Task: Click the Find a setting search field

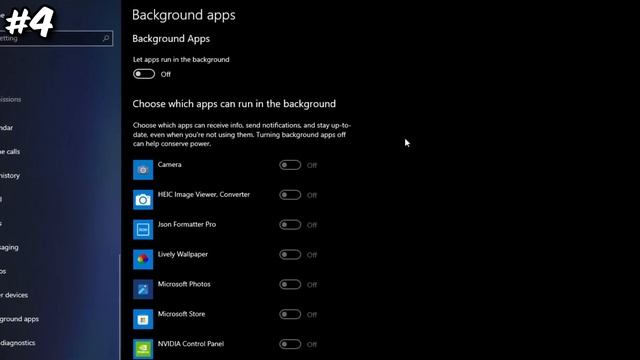Action: coord(56,38)
